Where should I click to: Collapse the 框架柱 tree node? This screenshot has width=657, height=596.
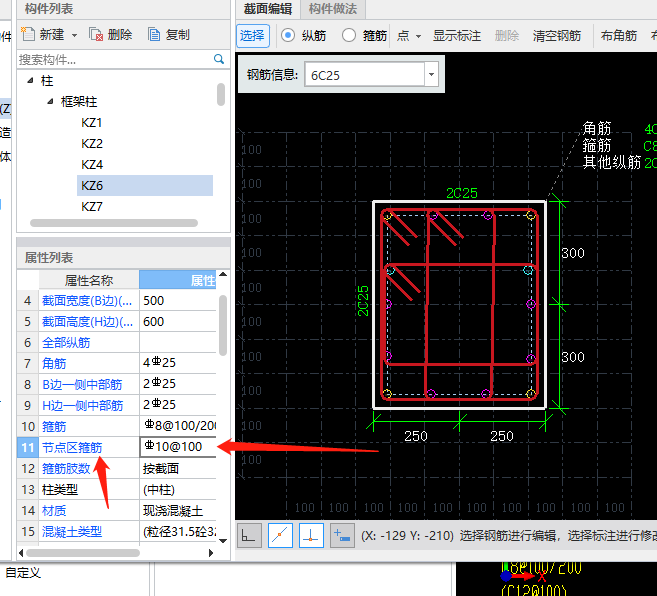(50, 101)
